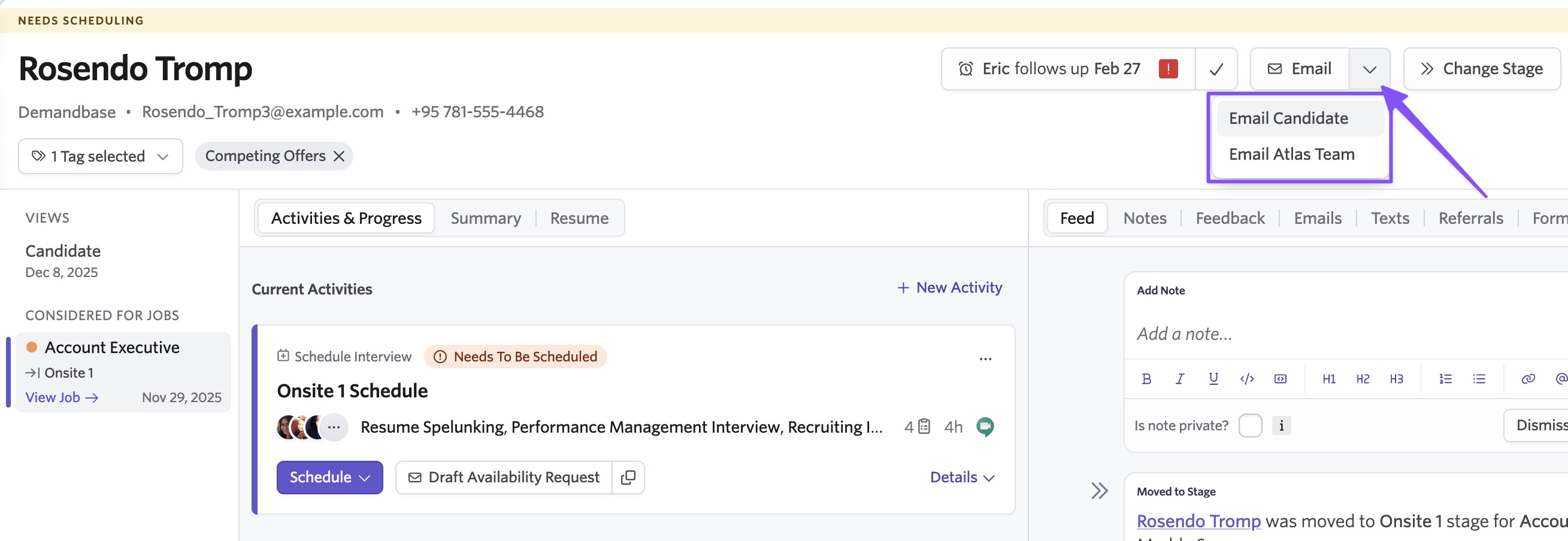Viewport: 1568px width, 541px height.
Task: Insert a link in the note
Action: 1528,378
